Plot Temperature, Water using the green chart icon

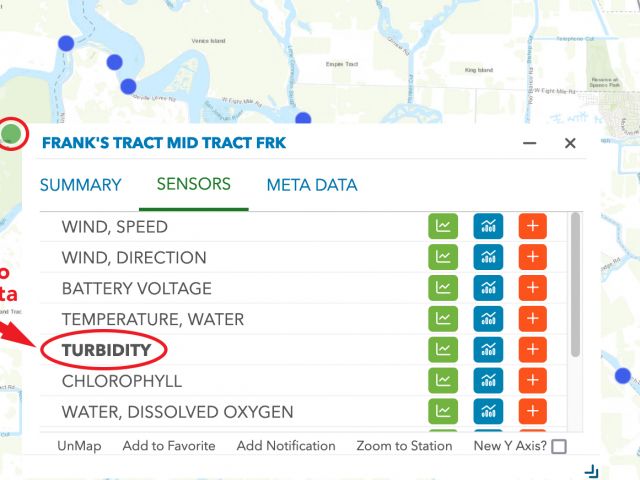443,318
